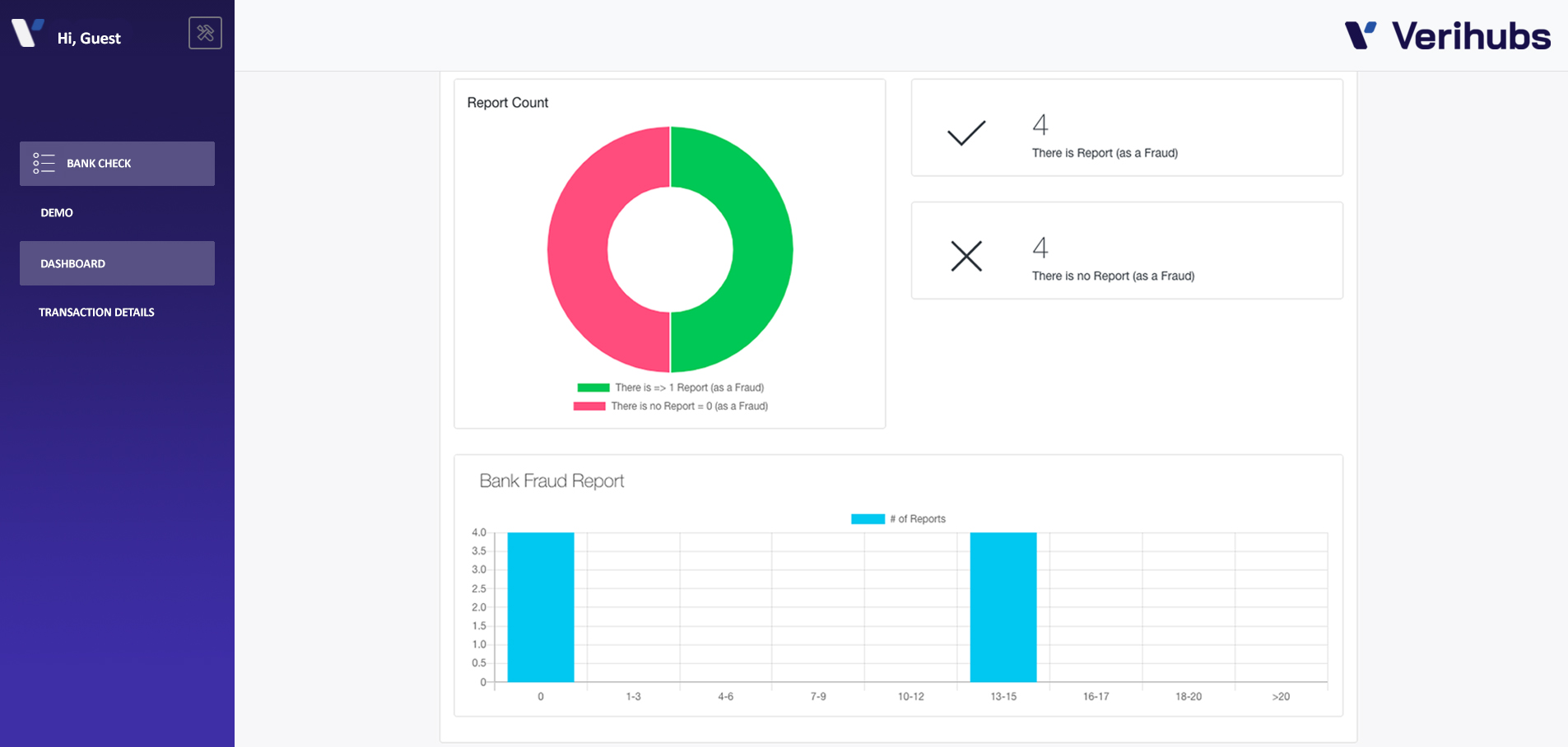1568x747 pixels.
Task: Click the 2.0 y-axis value
Action: pos(479,607)
